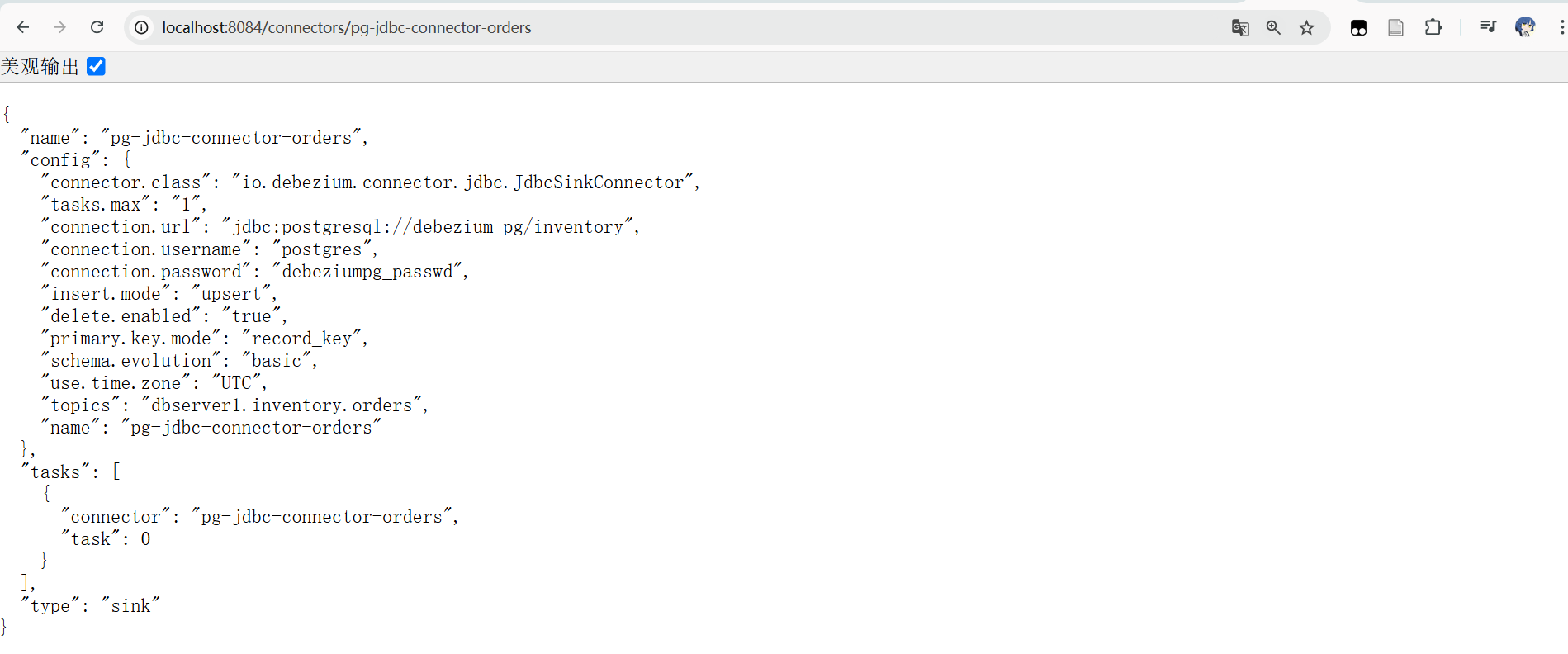Open the Tampermonkey extension icon
The image size is (1568, 654).
click(x=1358, y=28)
